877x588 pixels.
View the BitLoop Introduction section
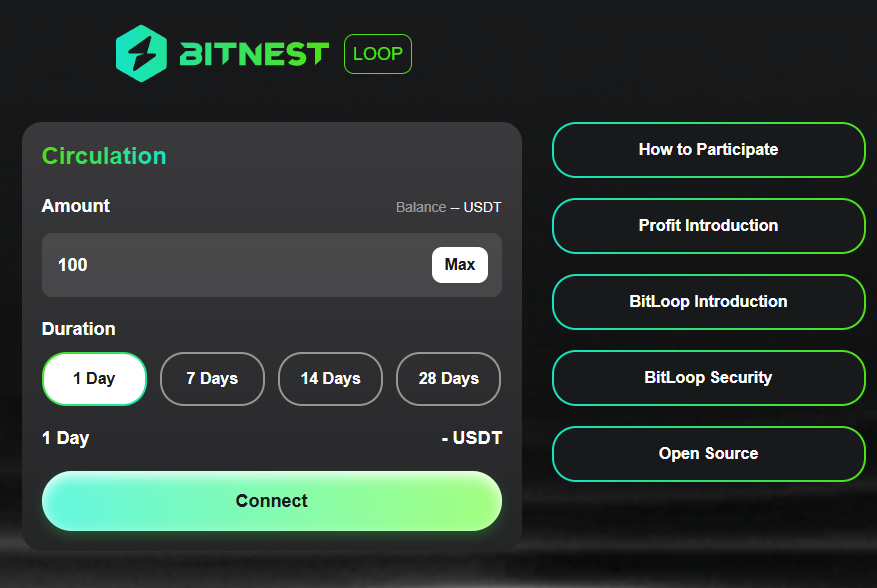click(708, 302)
